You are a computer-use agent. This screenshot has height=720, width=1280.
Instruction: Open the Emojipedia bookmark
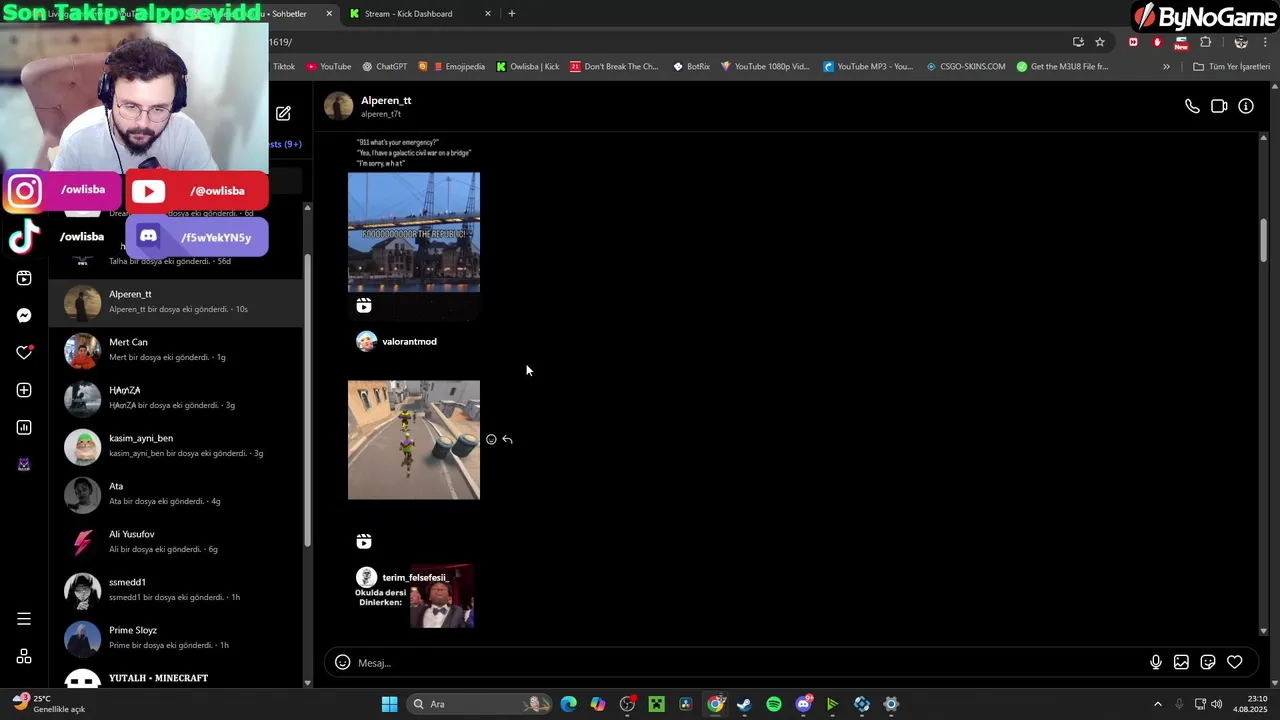[x=458, y=67]
